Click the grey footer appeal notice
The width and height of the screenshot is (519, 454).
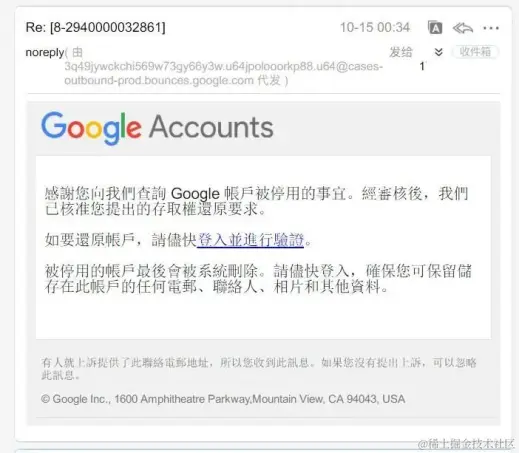[x=259, y=368]
